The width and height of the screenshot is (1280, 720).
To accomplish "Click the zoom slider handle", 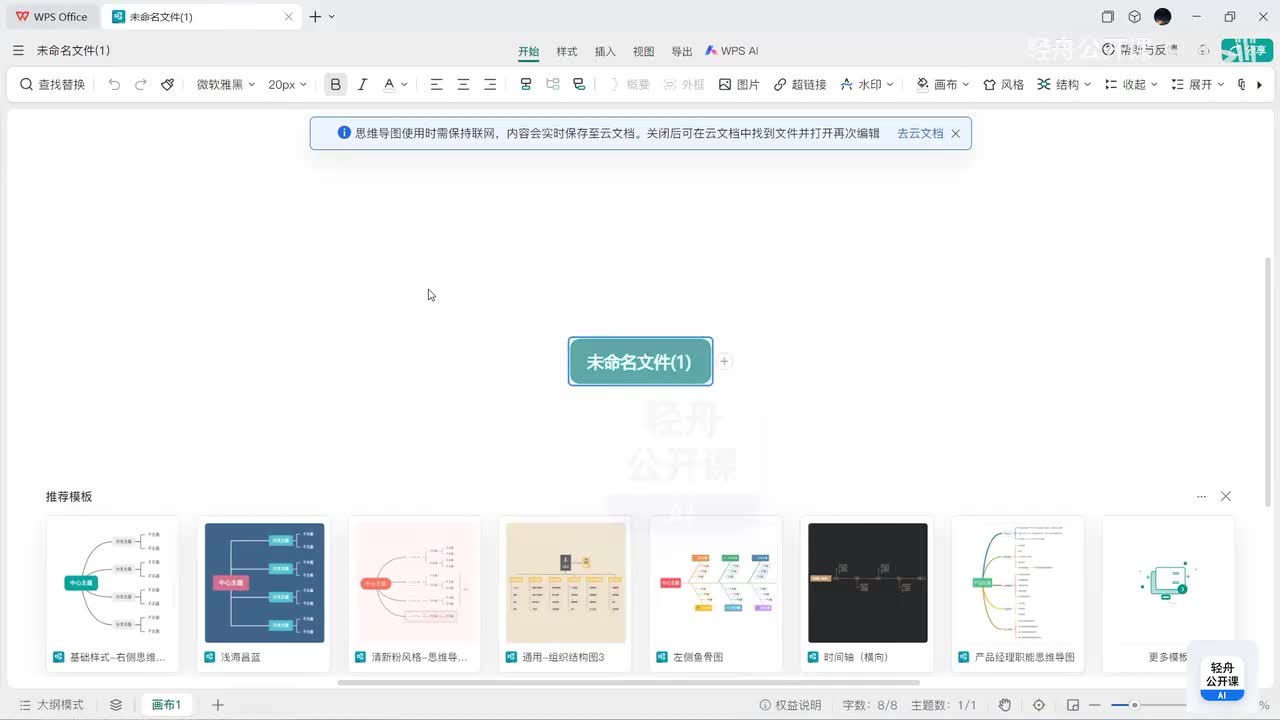I will coord(1134,705).
